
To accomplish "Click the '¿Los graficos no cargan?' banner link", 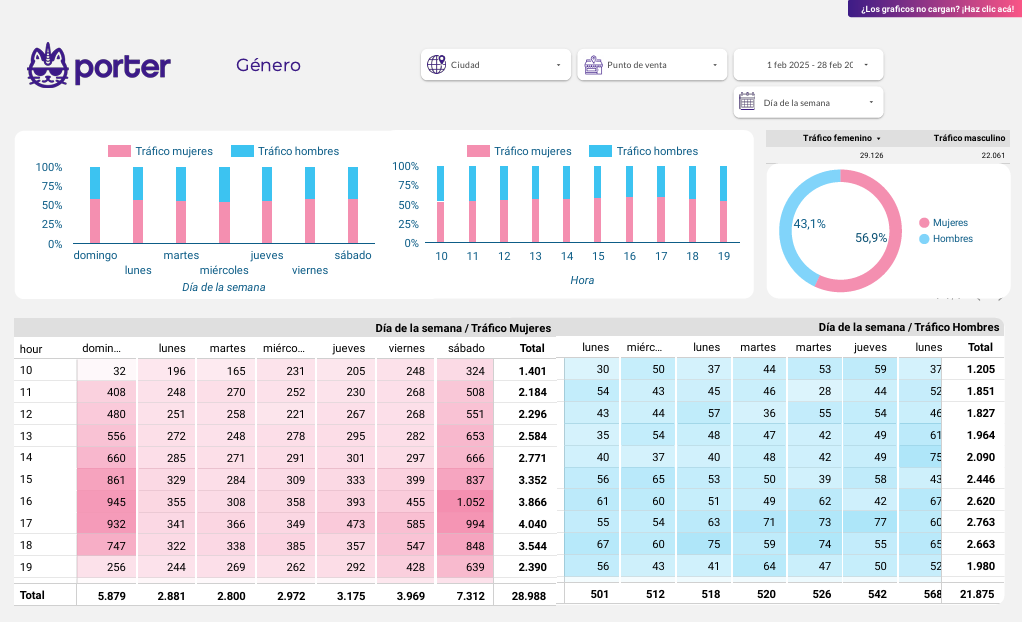I will coord(936,8).
